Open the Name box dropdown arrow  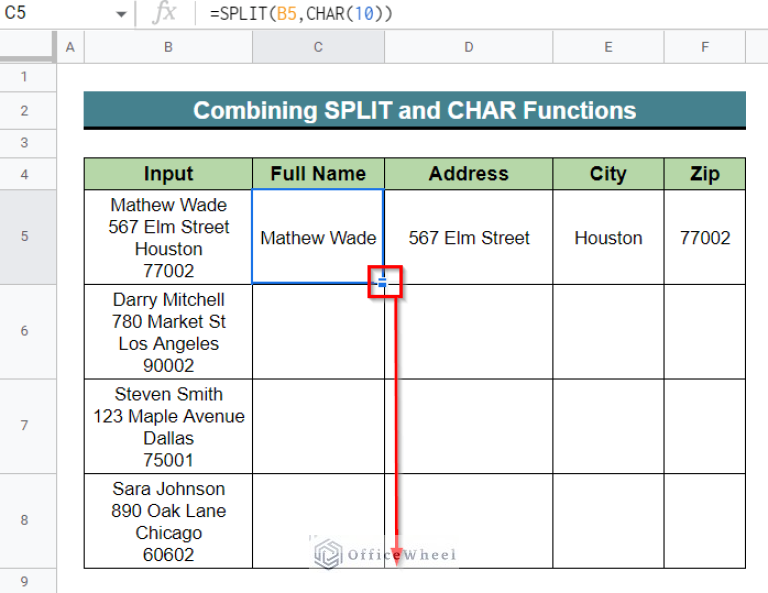121,14
